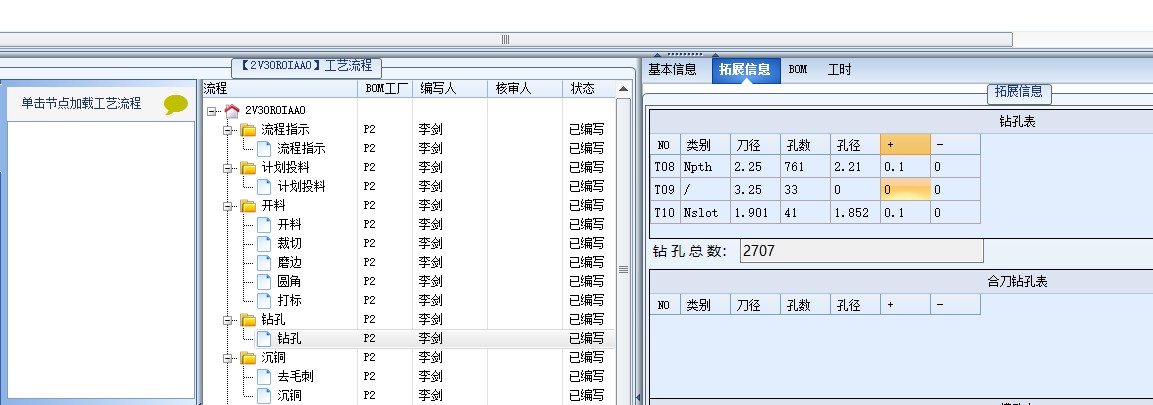Click the tree scrollbar up arrow
This screenshot has width=1153, height=405.
624,89
